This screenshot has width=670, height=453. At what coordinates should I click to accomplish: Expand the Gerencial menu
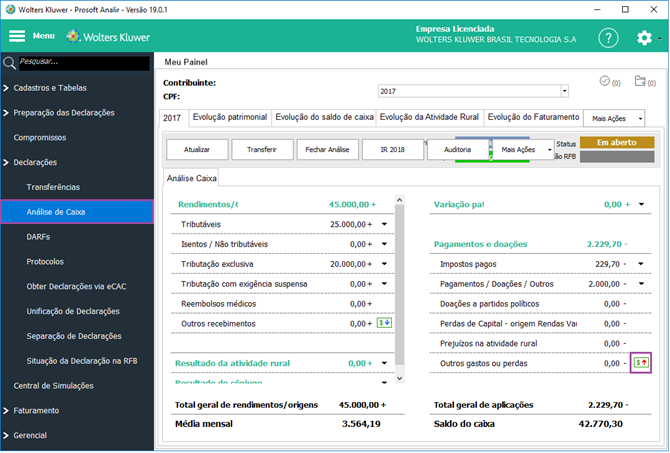tap(6, 435)
